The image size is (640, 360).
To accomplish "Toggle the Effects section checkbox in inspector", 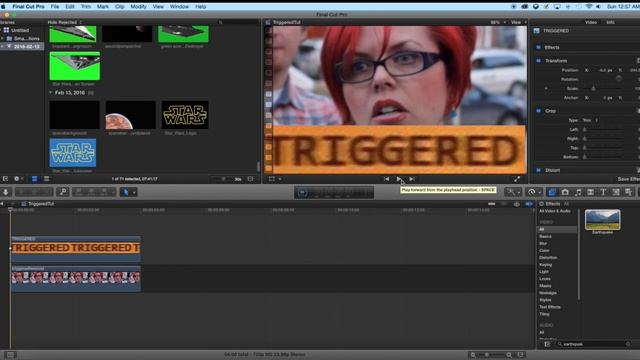I will point(538,47).
